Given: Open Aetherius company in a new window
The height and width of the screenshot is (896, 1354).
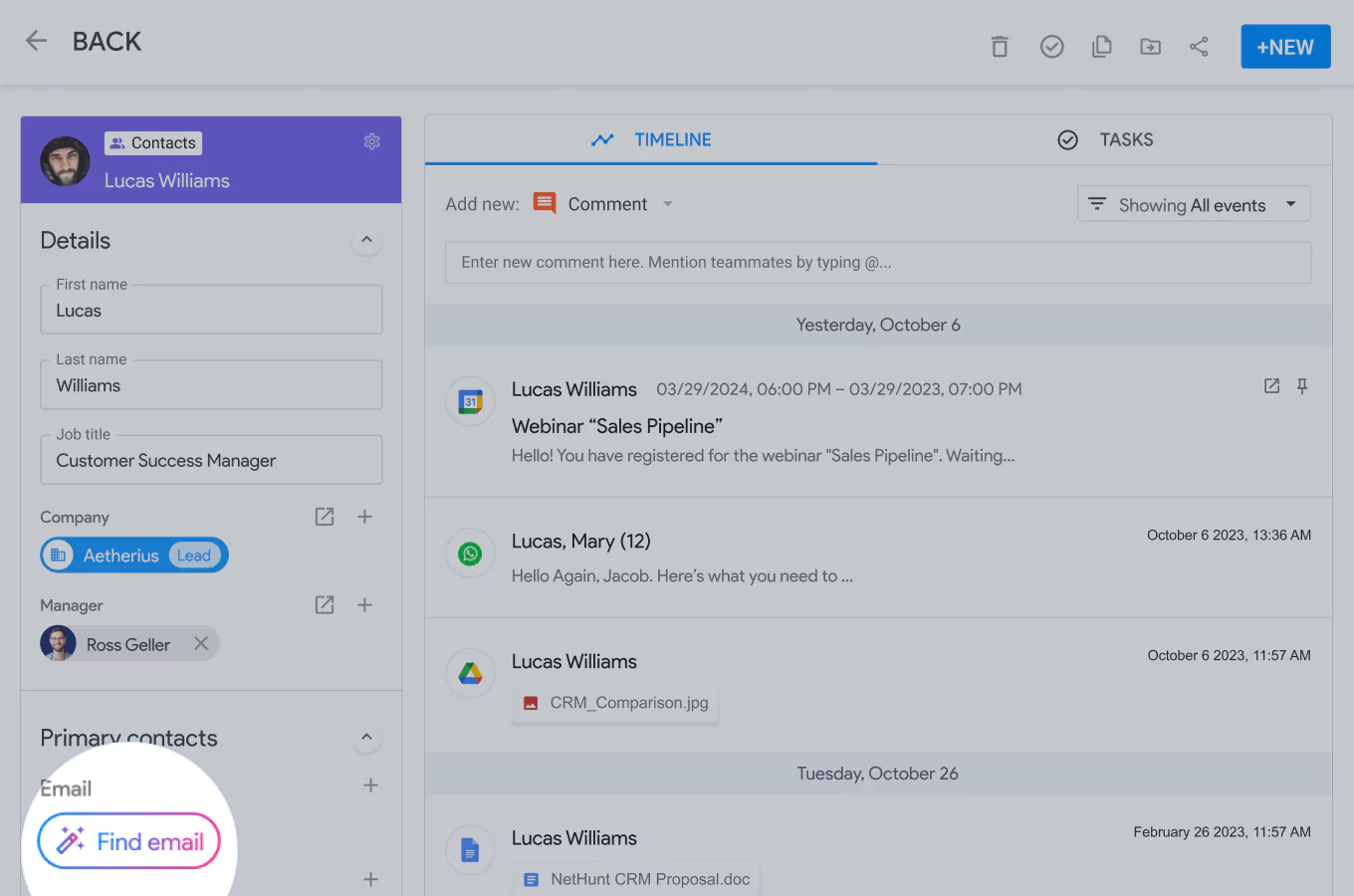Looking at the screenshot, I should [324, 517].
